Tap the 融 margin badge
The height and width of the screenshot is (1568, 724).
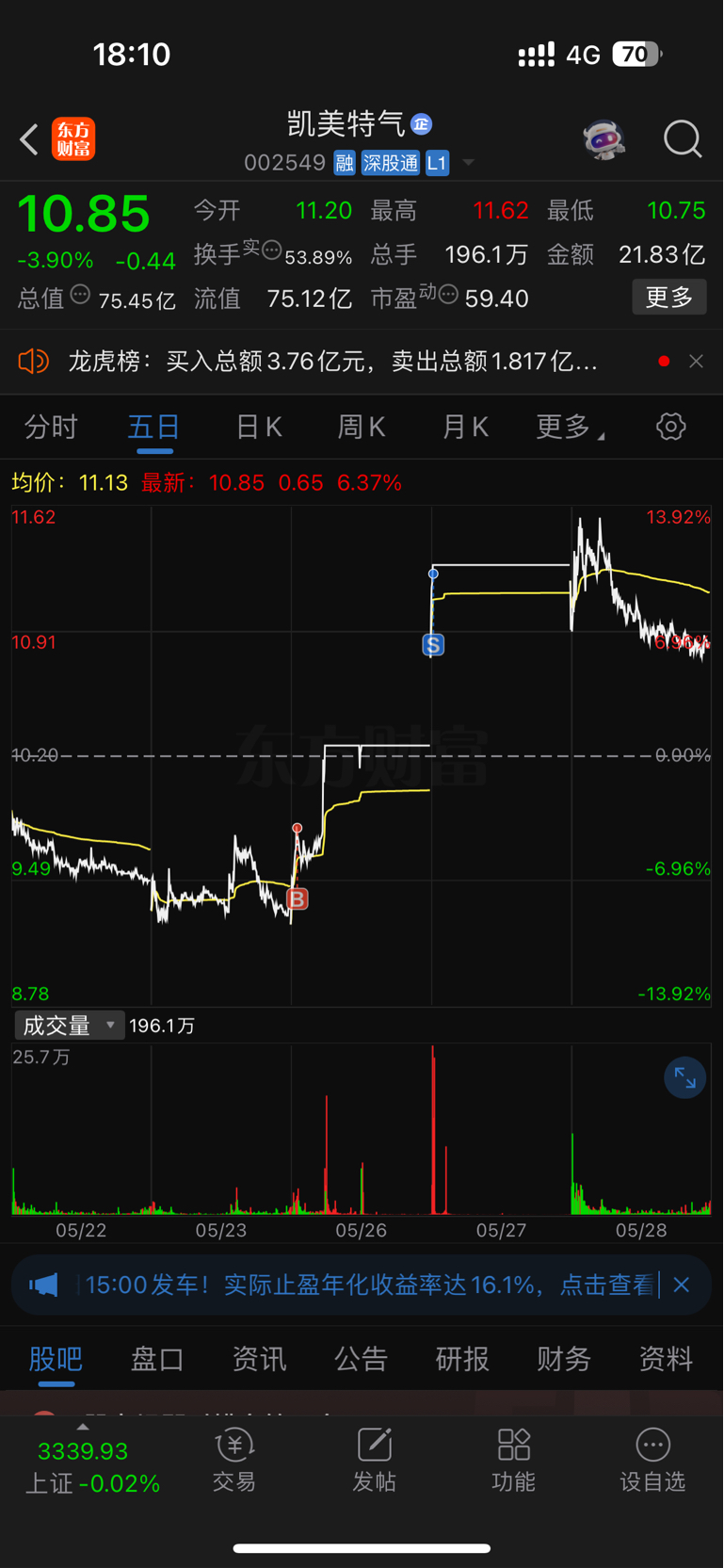pos(345,163)
